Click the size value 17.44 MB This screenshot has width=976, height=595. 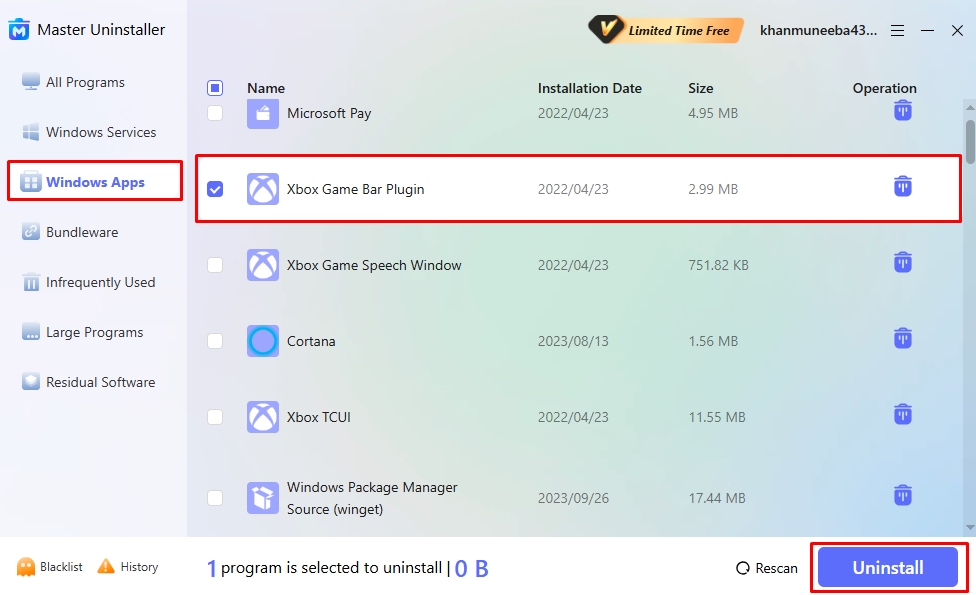pos(716,498)
